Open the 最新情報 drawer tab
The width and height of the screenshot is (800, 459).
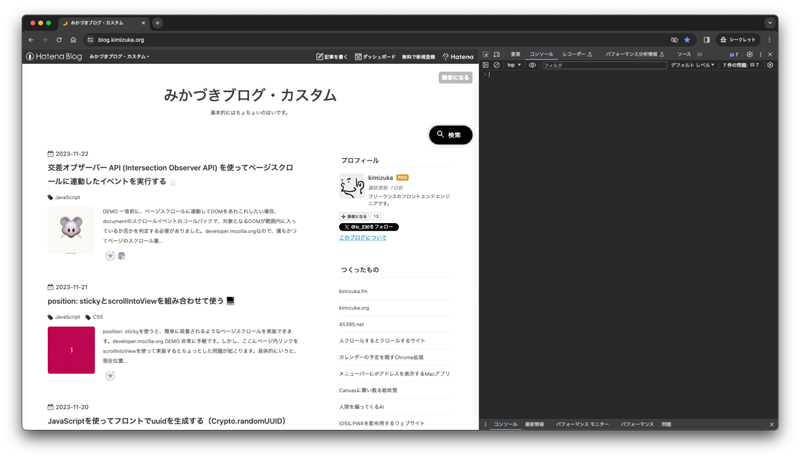pyautogui.click(x=535, y=424)
